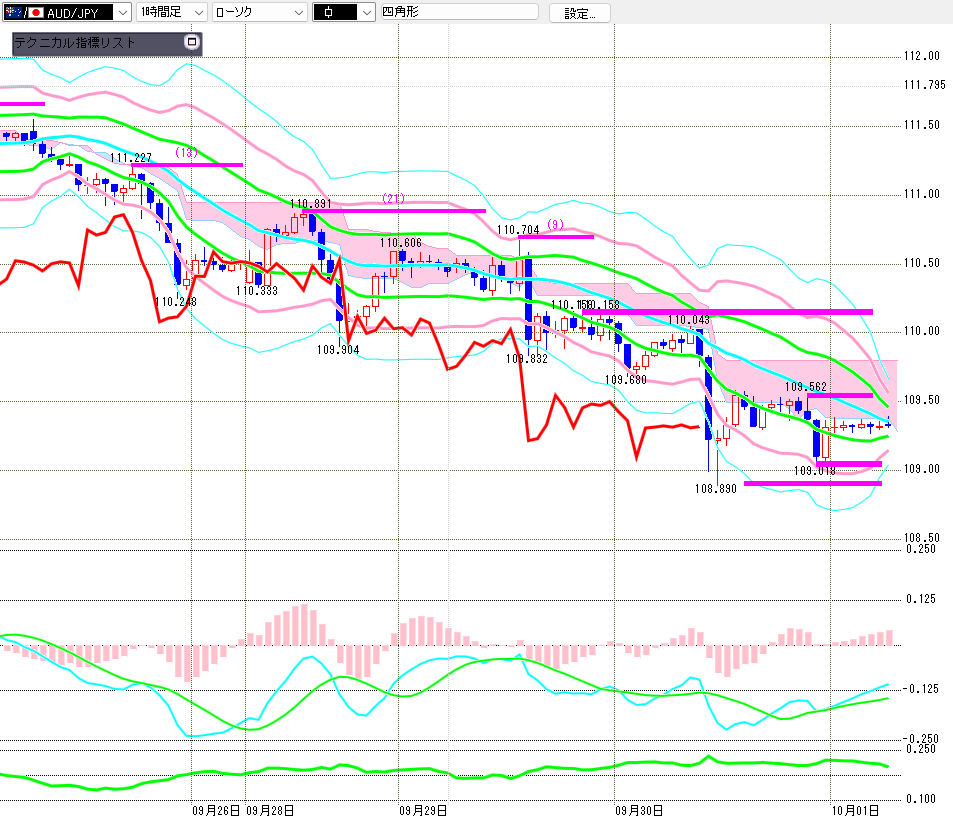Click the 0.100 indicator axis value

[x=921, y=799]
